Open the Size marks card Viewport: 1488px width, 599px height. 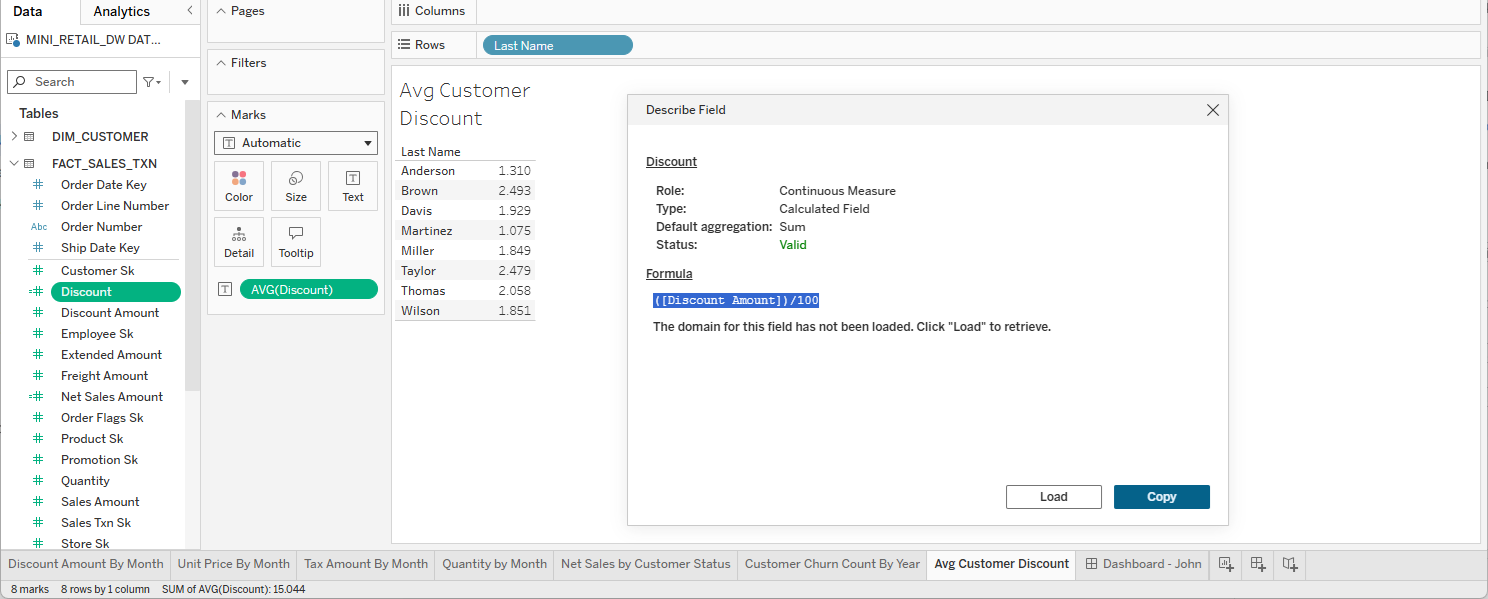pos(296,186)
